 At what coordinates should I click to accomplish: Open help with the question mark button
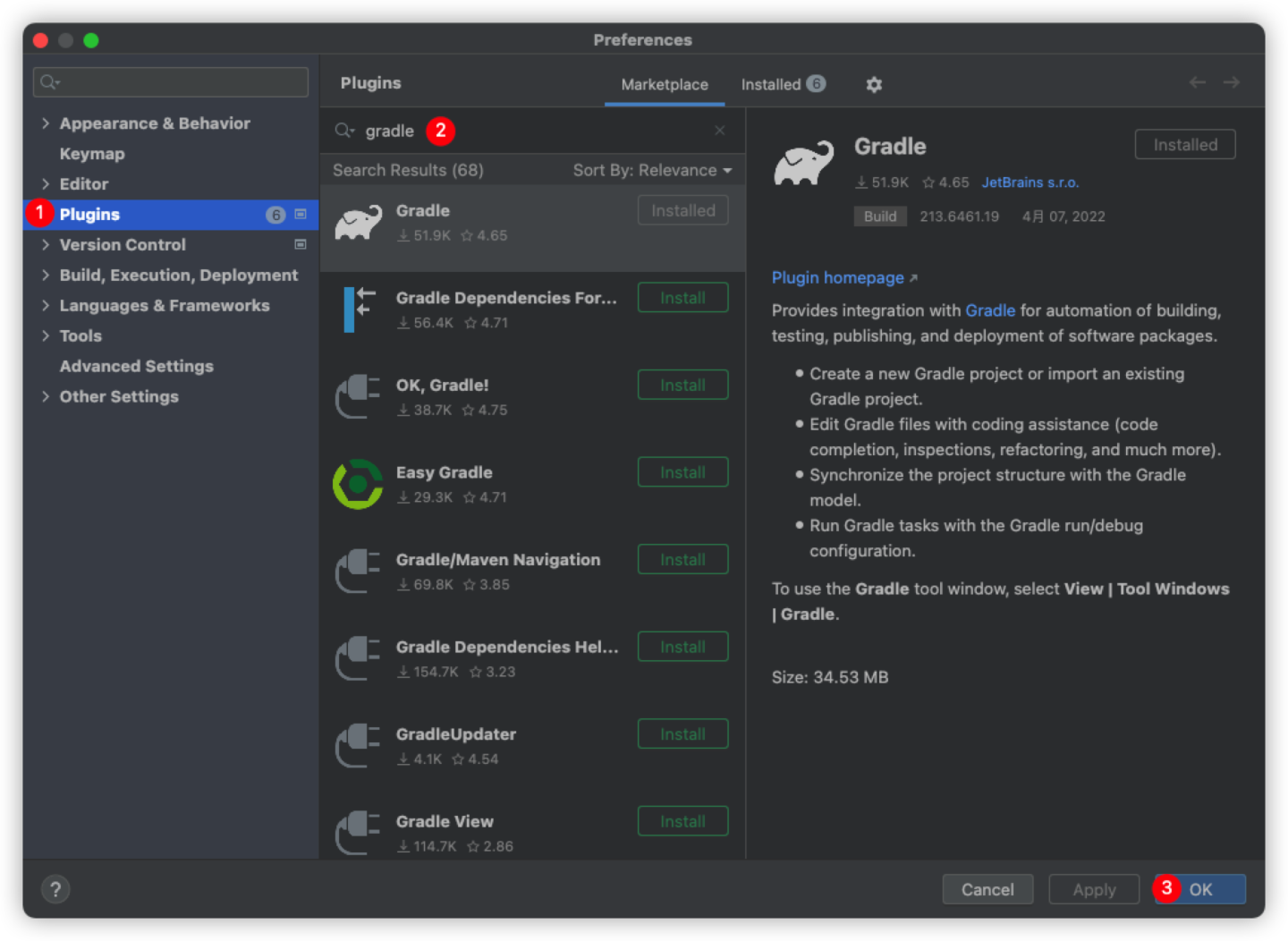pyautogui.click(x=55, y=889)
